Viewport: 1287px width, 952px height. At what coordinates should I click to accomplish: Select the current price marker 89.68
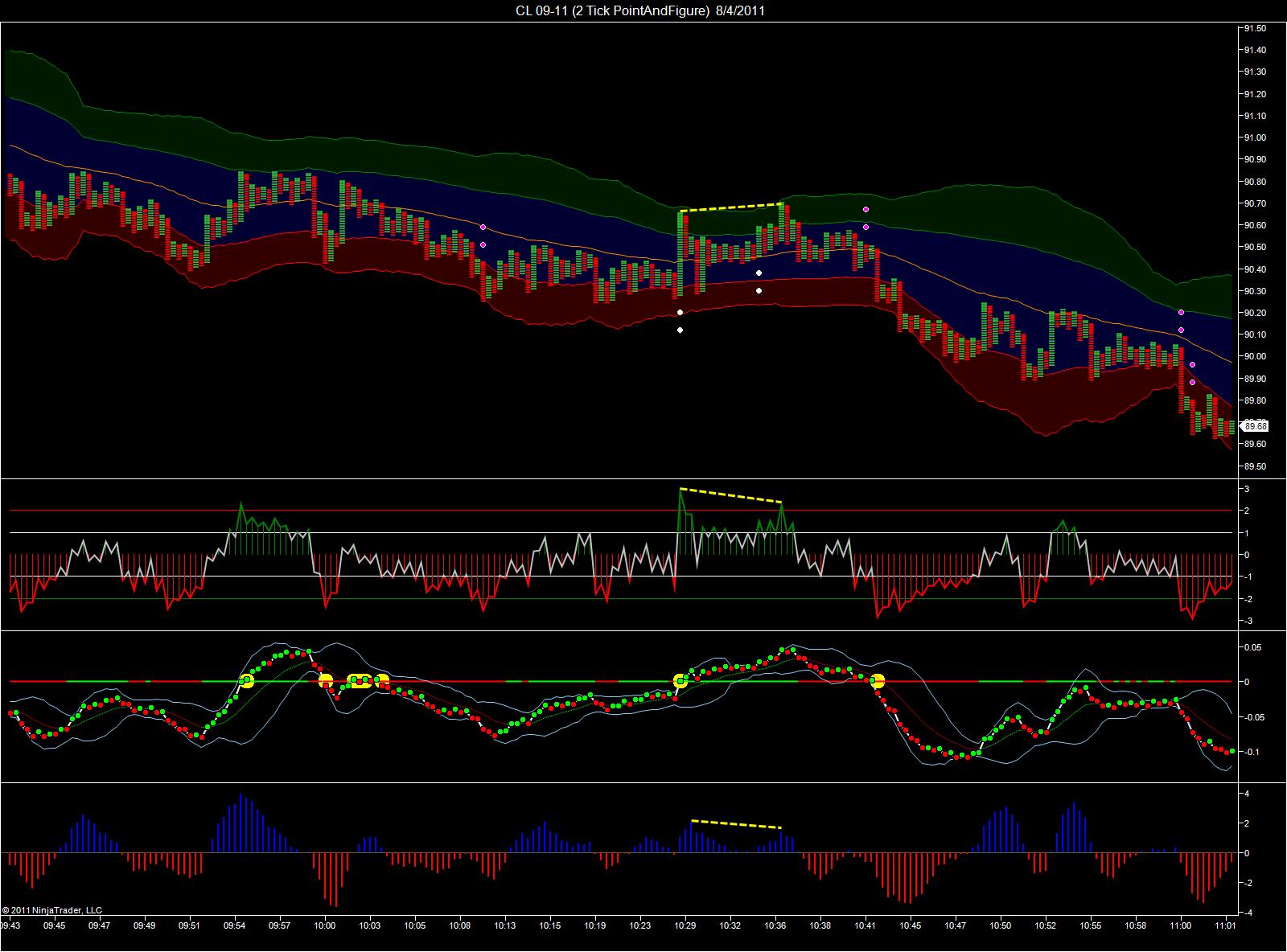click(1255, 426)
